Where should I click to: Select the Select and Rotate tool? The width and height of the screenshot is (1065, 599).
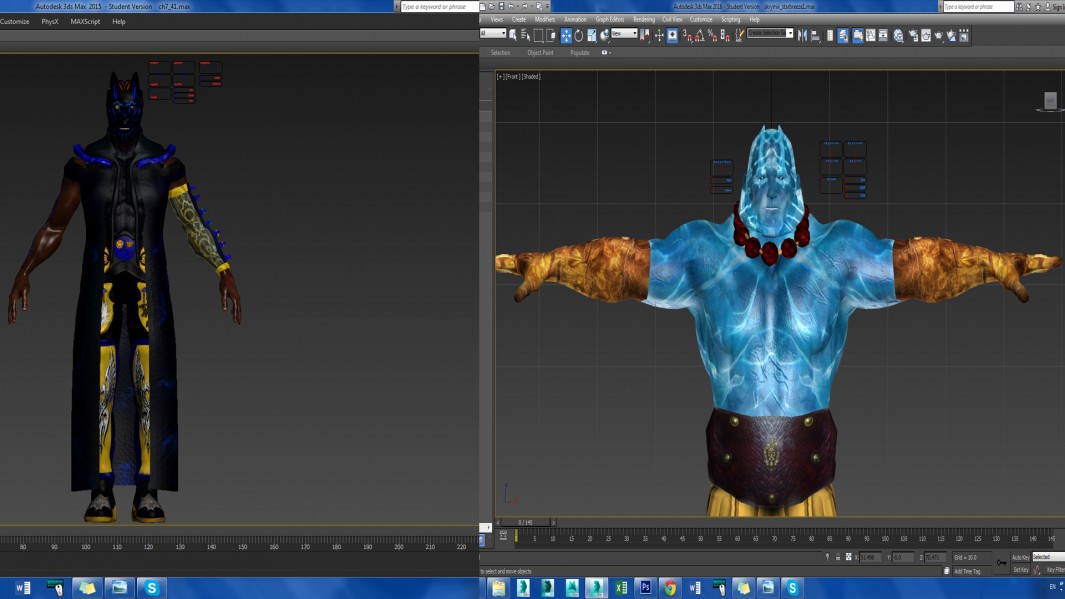(x=579, y=35)
